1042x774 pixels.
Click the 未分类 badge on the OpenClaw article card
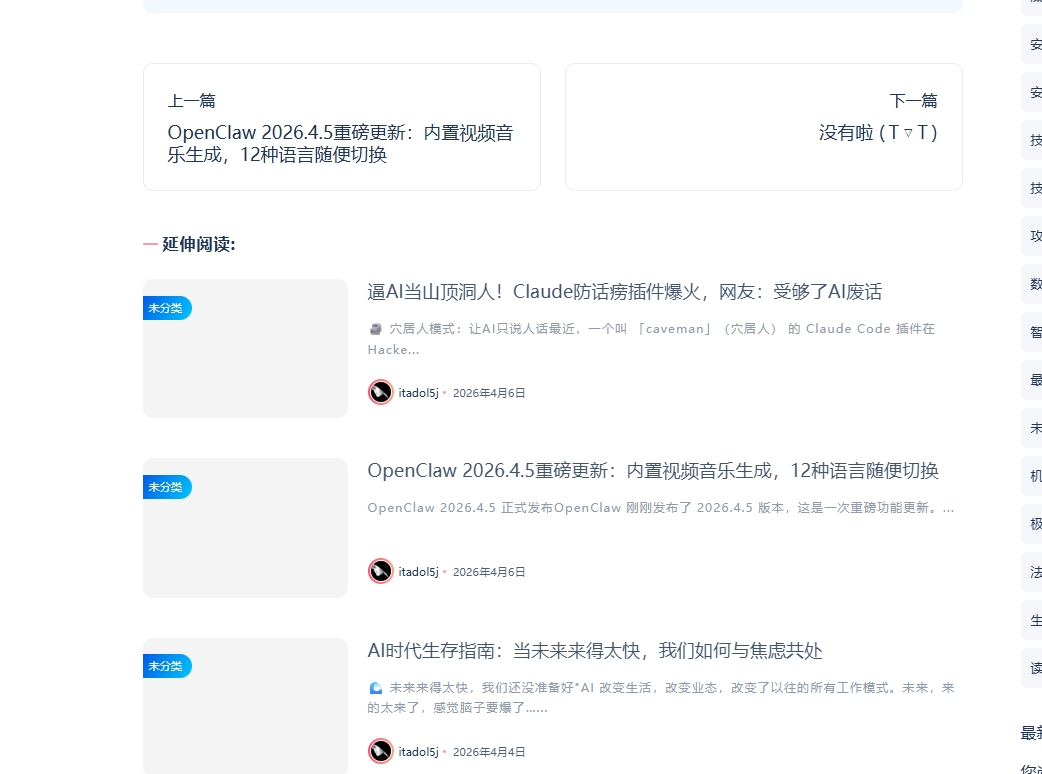[x=166, y=487]
